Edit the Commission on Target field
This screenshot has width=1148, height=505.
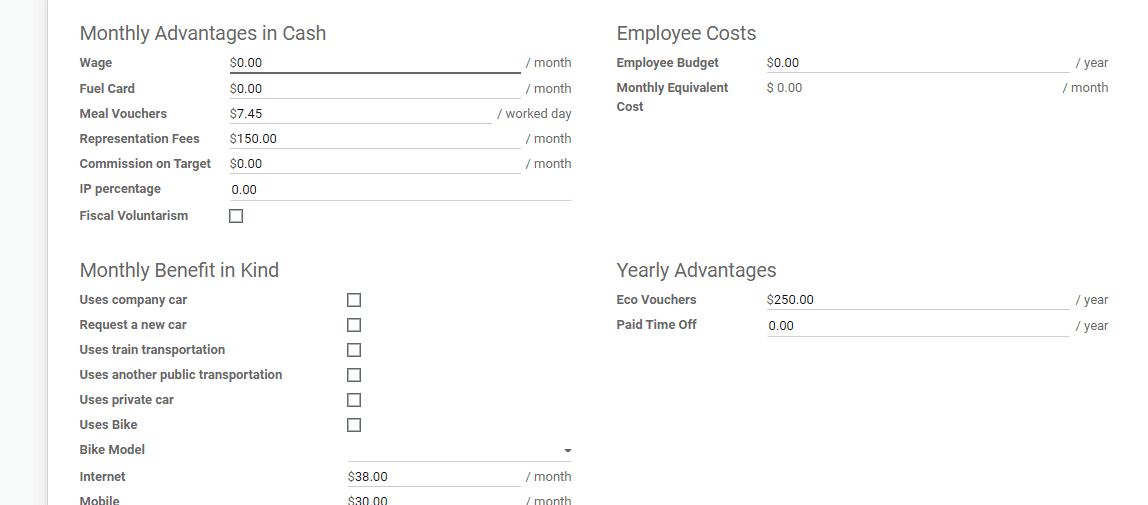(x=375, y=163)
